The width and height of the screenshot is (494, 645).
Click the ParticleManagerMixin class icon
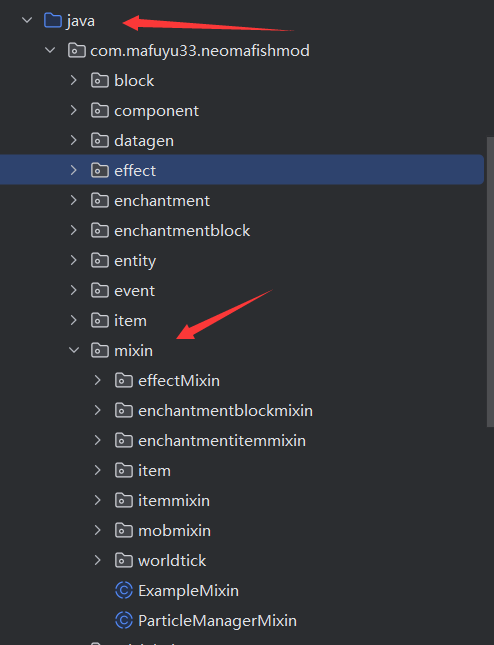pos(124,620)
